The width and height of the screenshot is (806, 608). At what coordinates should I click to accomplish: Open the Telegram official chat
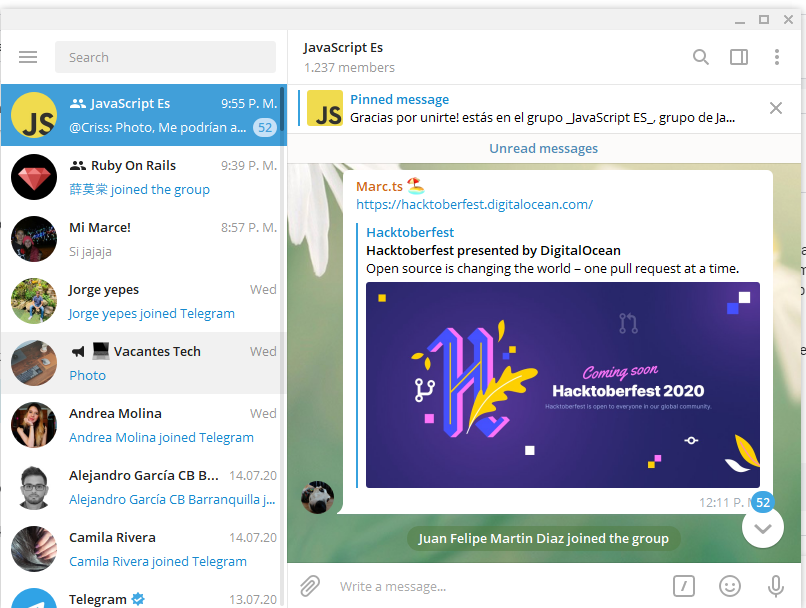point(143,594)
